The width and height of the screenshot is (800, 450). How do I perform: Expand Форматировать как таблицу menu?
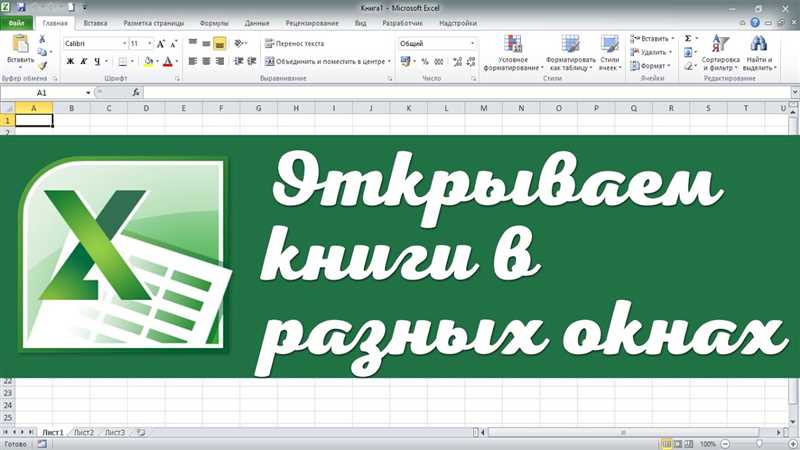point(570,53)
